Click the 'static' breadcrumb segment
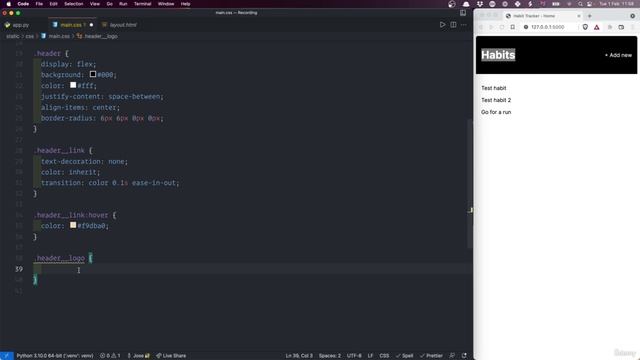 click(x=13, y=36)
